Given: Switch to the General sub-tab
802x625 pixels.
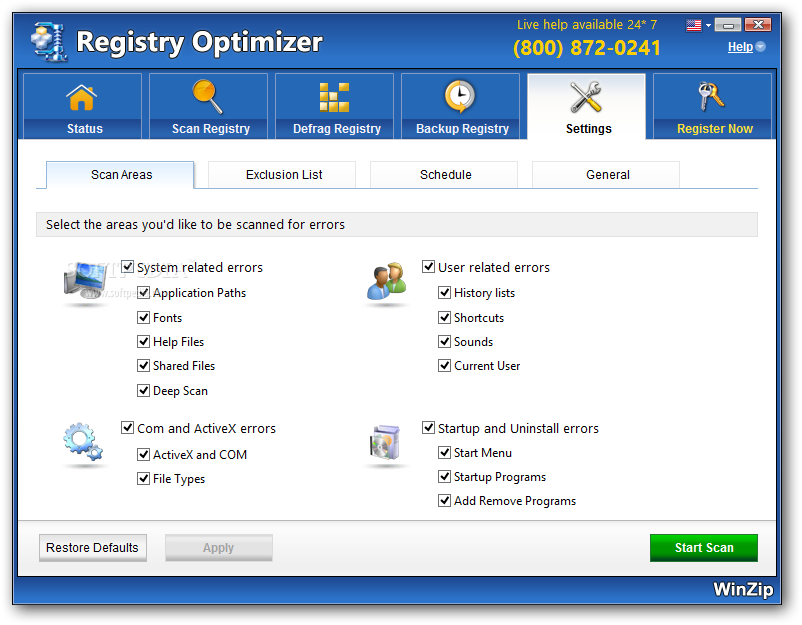Looking at the screenshot, I should click(x=606, y=175).
